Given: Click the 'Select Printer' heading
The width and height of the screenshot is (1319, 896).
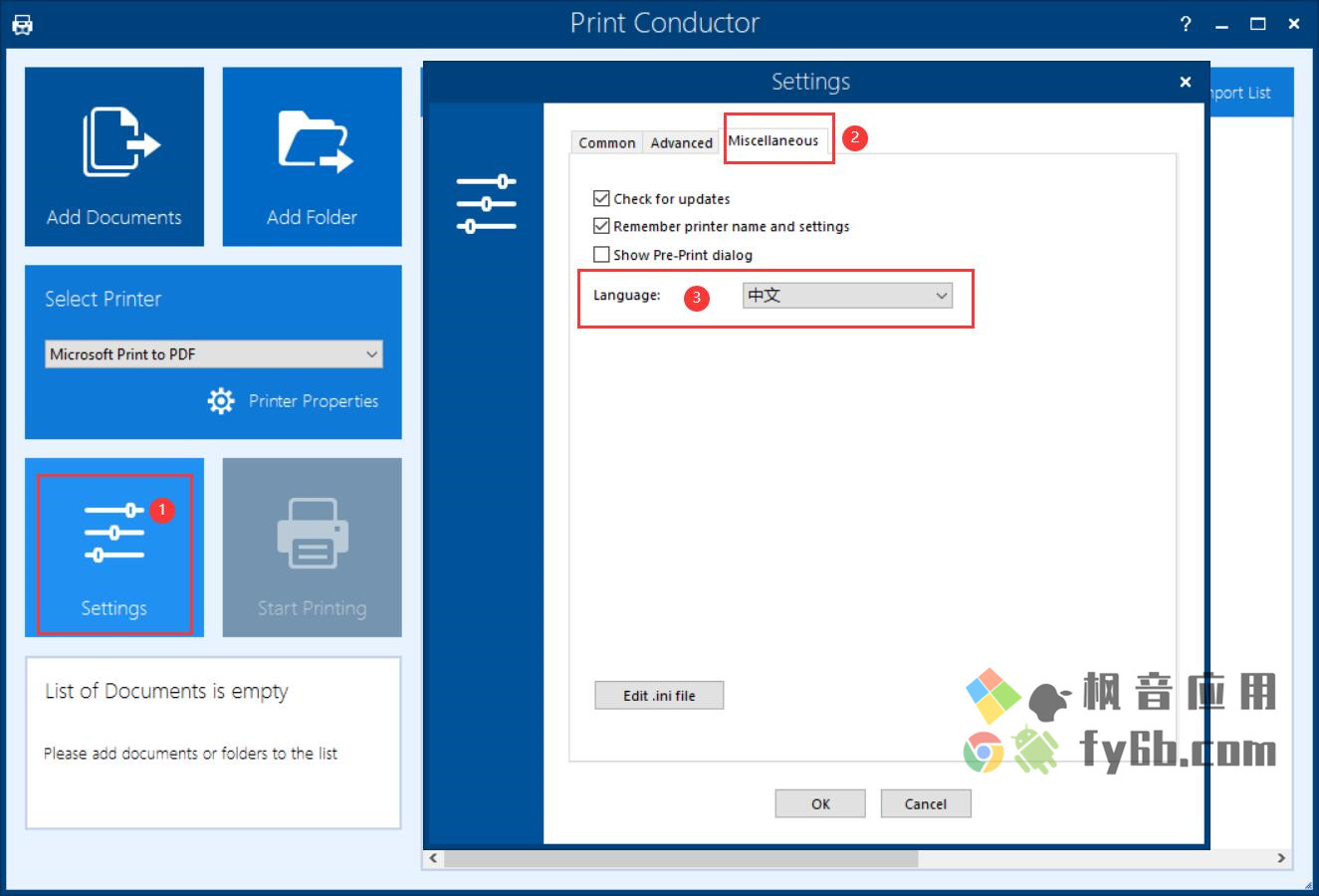Looking at the screenshot, I should (104, 299).
